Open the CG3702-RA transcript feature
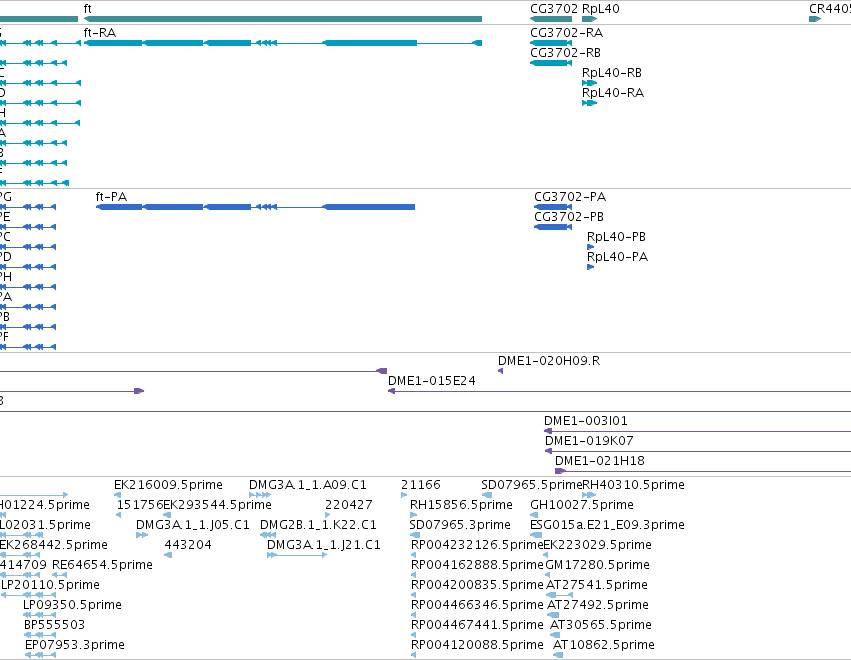 551,43
